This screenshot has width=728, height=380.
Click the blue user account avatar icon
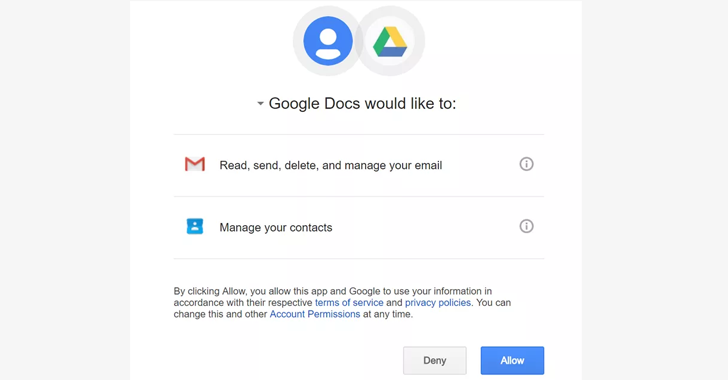coord(328,41)
